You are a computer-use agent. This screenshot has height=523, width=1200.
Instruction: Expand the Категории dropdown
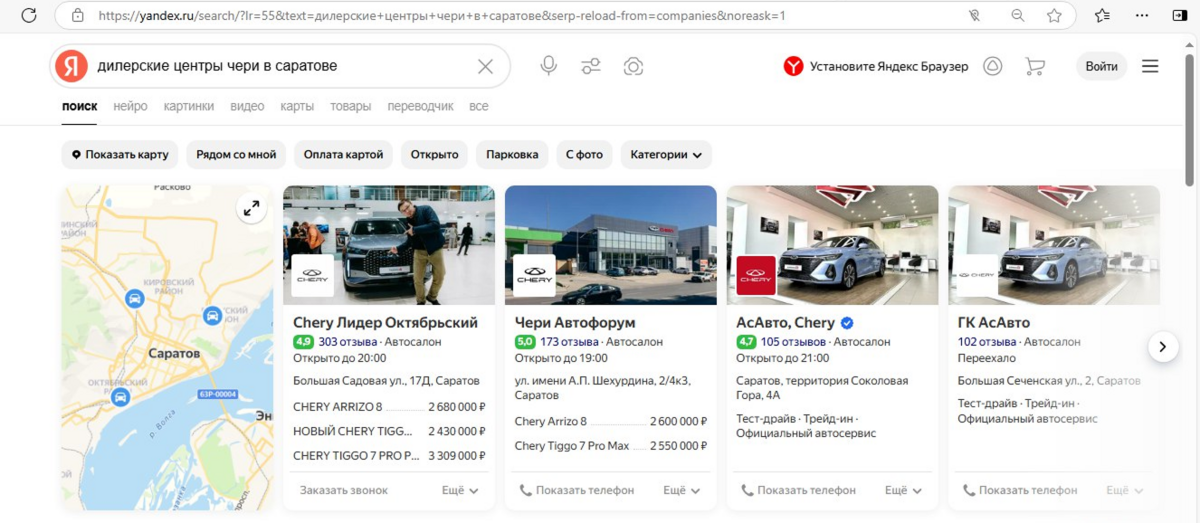666,155
